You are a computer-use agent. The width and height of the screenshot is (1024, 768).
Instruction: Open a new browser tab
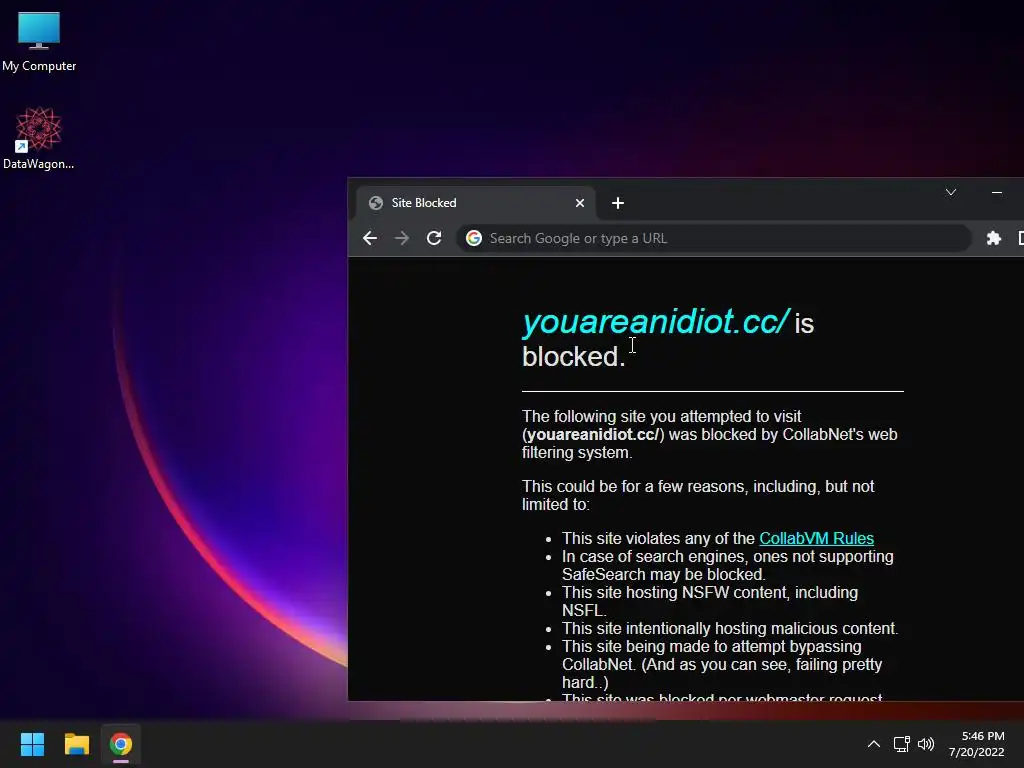click(618, 203)
